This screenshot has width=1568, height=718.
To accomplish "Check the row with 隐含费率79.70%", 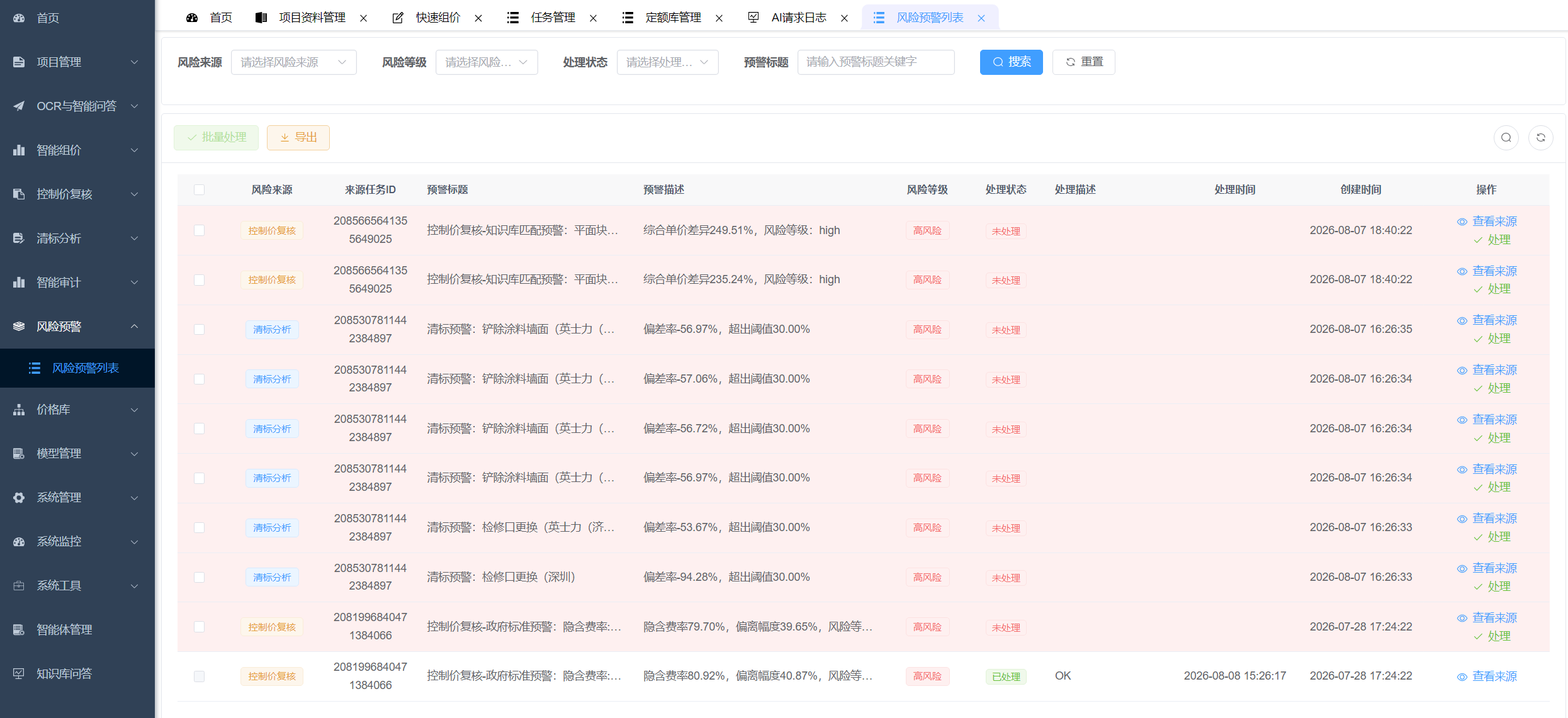I will click(x=200, y=627).
